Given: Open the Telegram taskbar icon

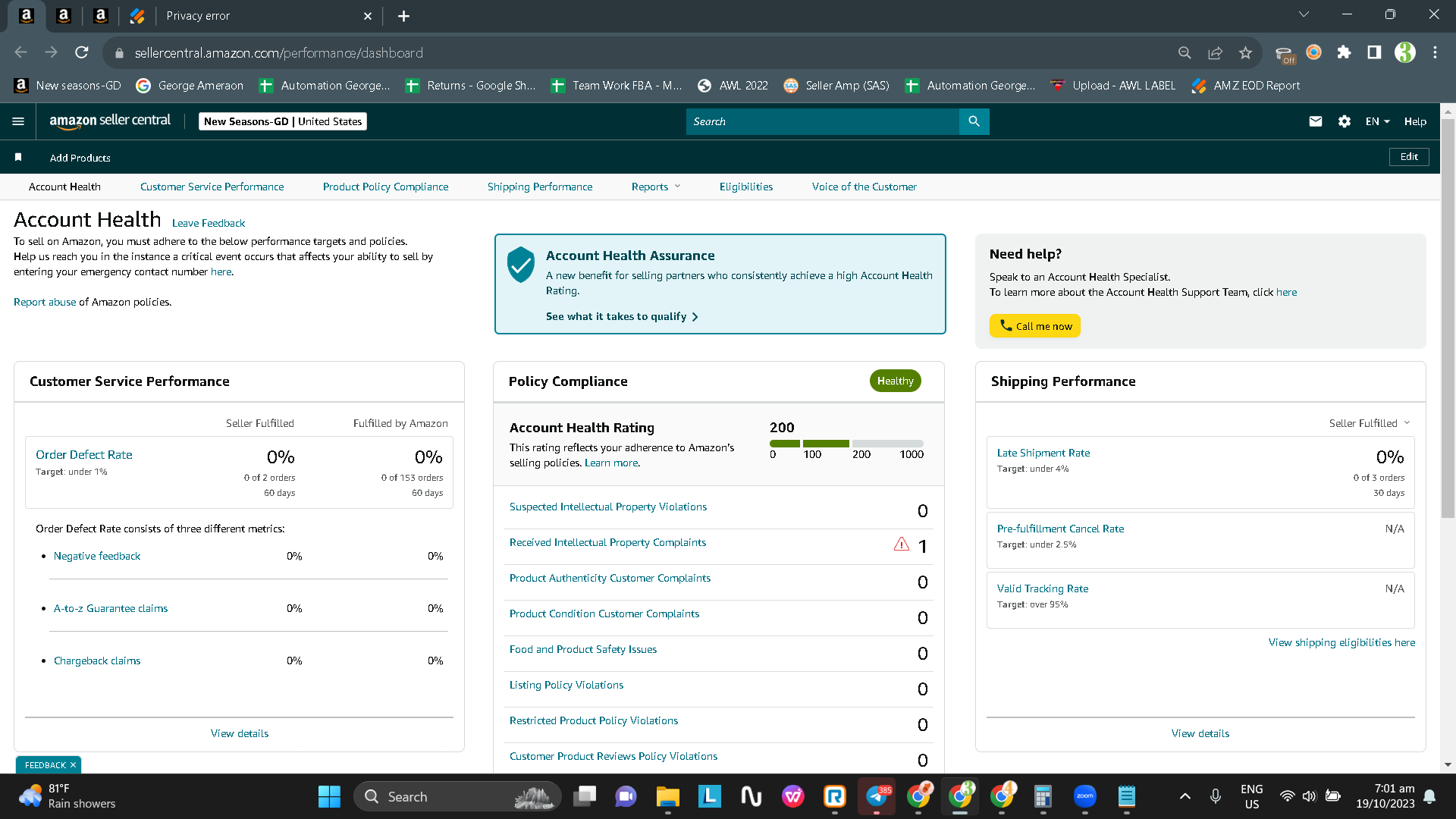Looking at the screenshot, I should [x=877, y=796].
